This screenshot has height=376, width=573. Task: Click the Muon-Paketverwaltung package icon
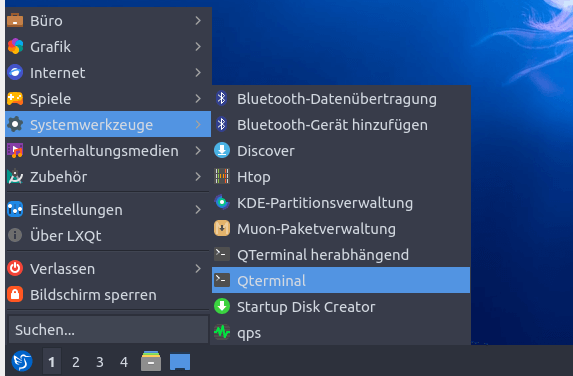[222, 228]
